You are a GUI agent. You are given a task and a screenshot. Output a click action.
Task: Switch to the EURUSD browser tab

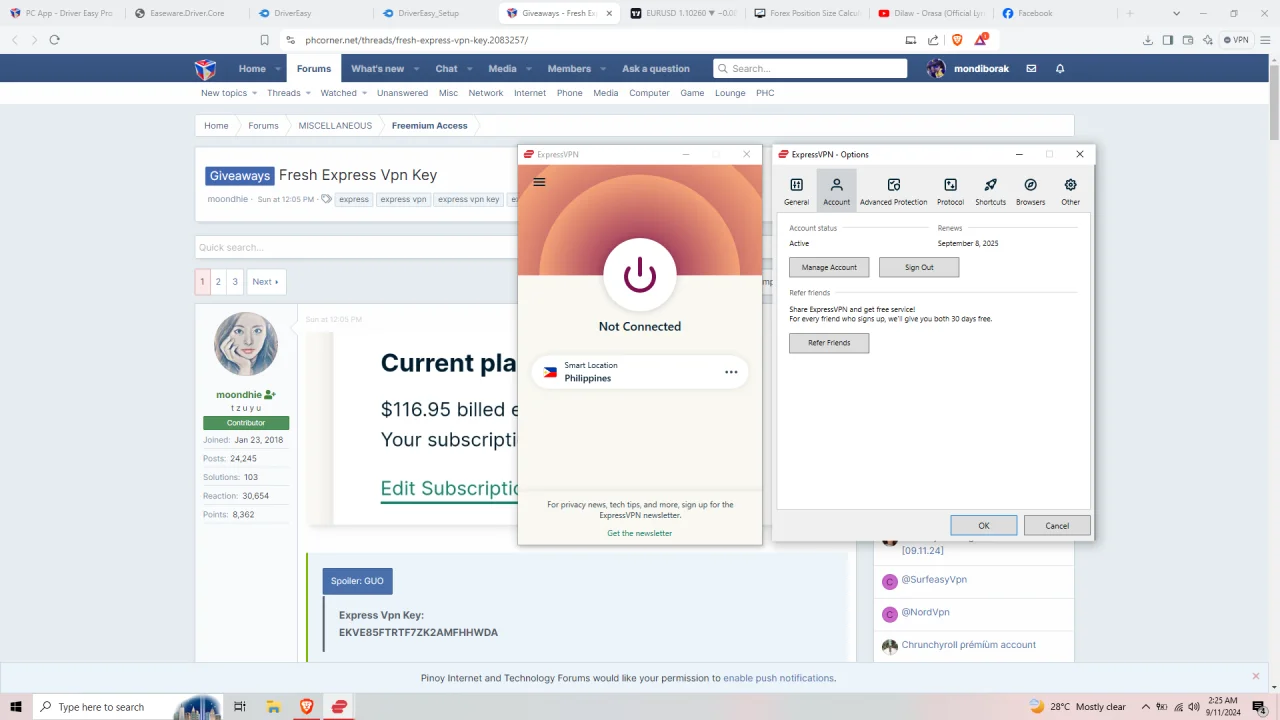tap(683, 13)
